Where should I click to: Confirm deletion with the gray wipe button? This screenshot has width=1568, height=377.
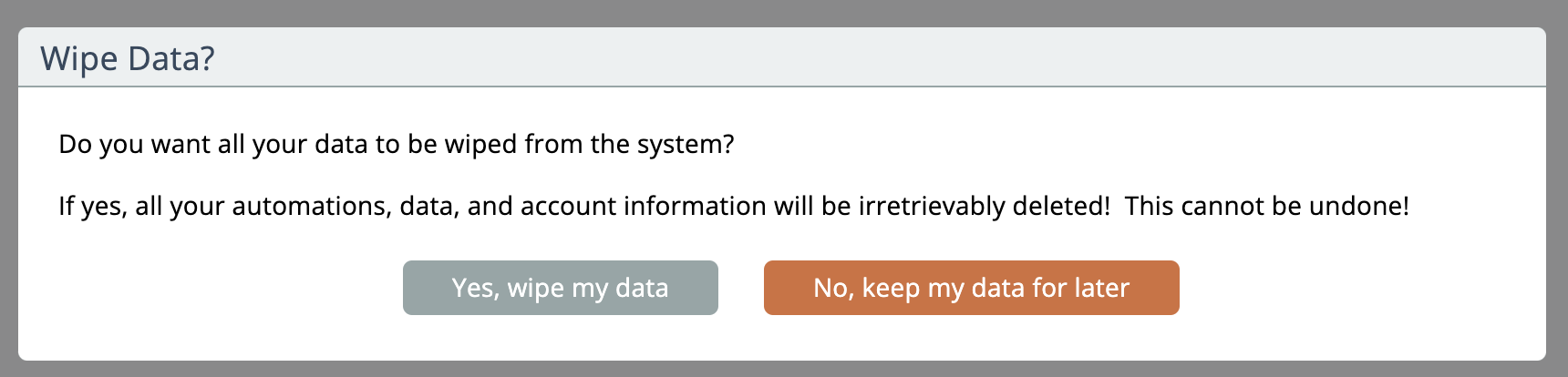click(x=560, y=288)
